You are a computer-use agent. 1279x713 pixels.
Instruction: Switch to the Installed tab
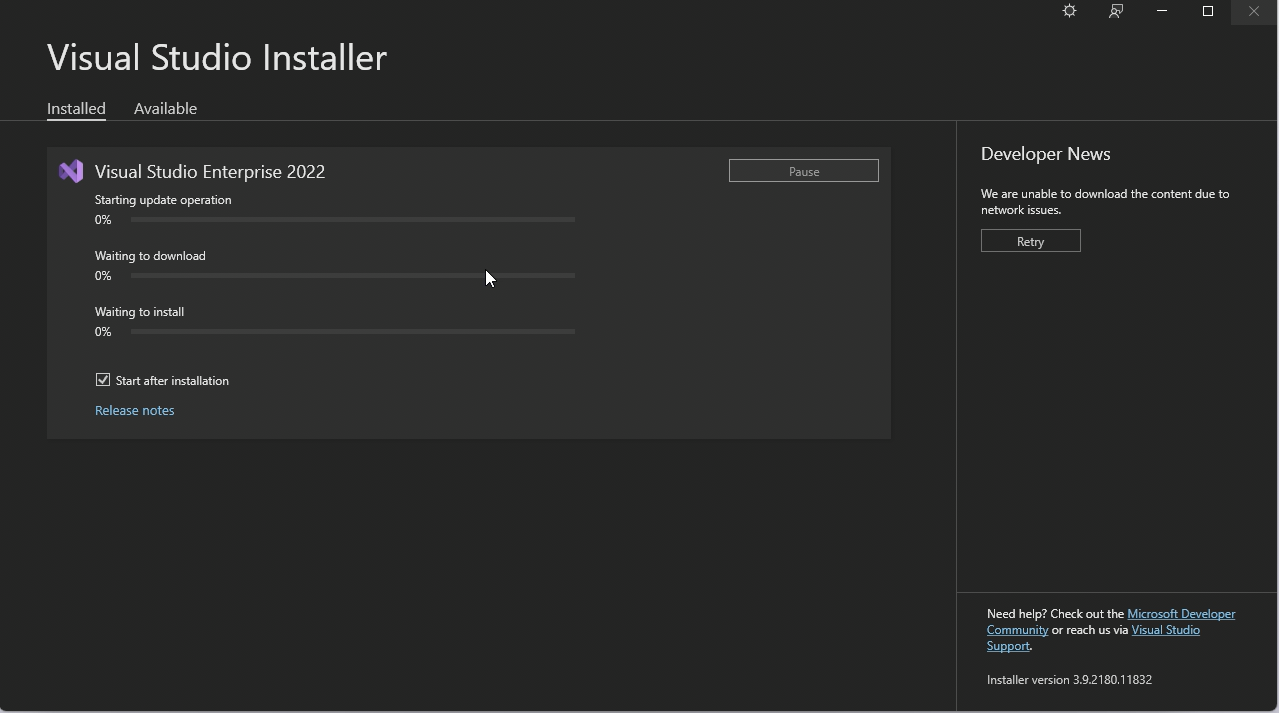[x=76, y=108]
